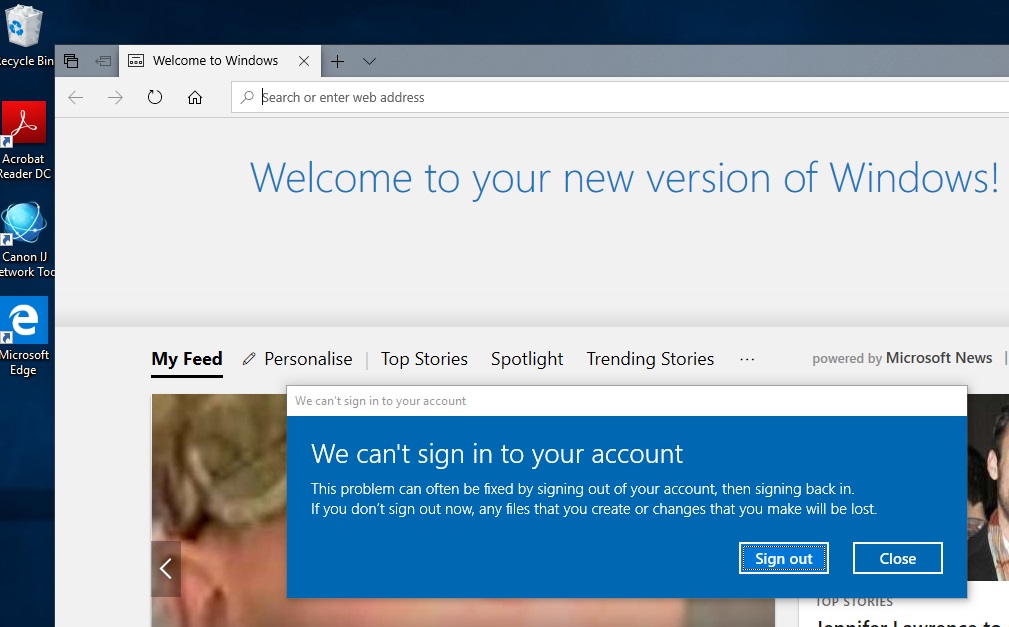1009x627 pixels.
Task: Open the Recycle Bin desktop icon
Action: tap(24, 35)
